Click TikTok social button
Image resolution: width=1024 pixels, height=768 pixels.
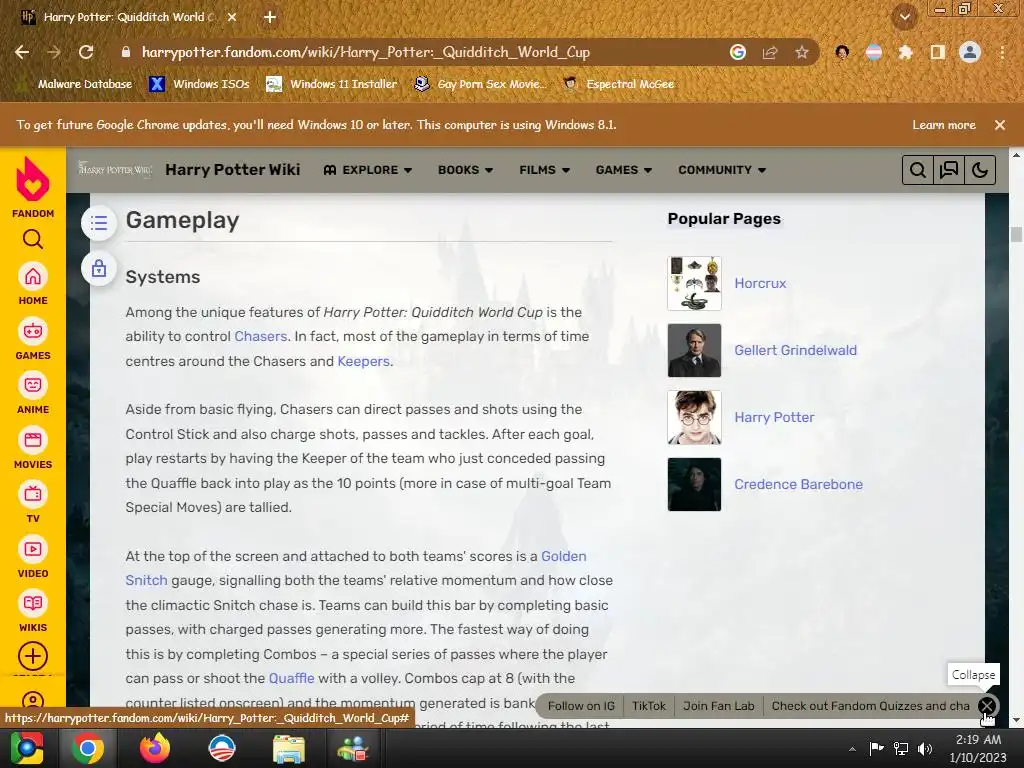648,706
